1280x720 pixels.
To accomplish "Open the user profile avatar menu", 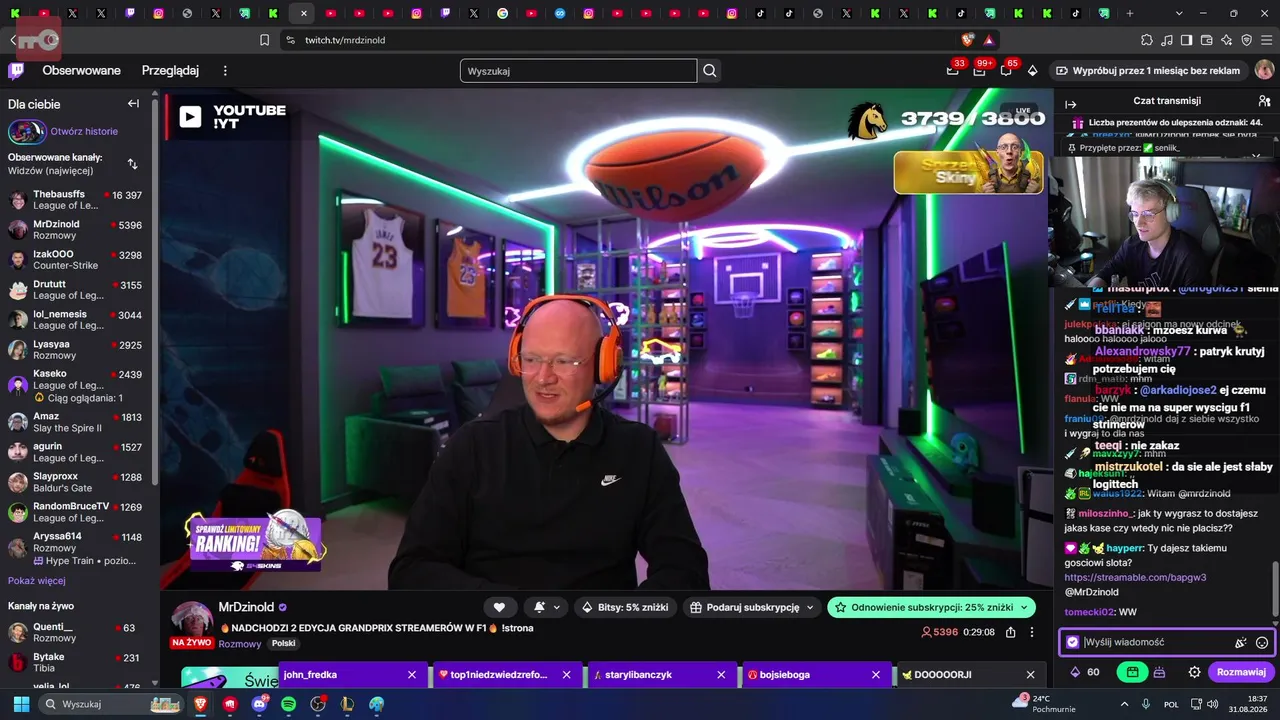I will (1264, 70).
